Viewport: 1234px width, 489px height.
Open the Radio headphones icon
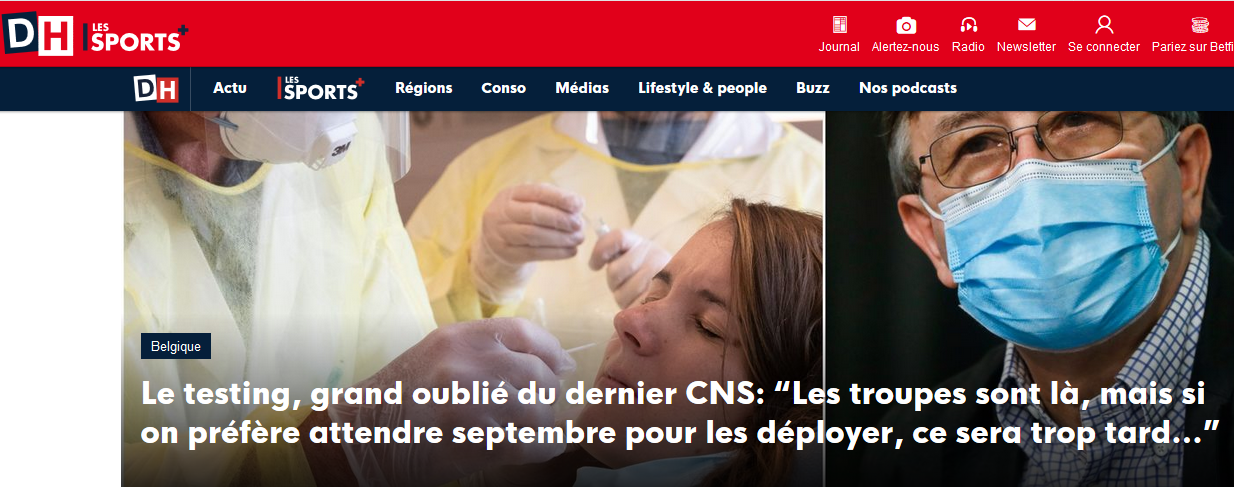(x=968, y=25)
